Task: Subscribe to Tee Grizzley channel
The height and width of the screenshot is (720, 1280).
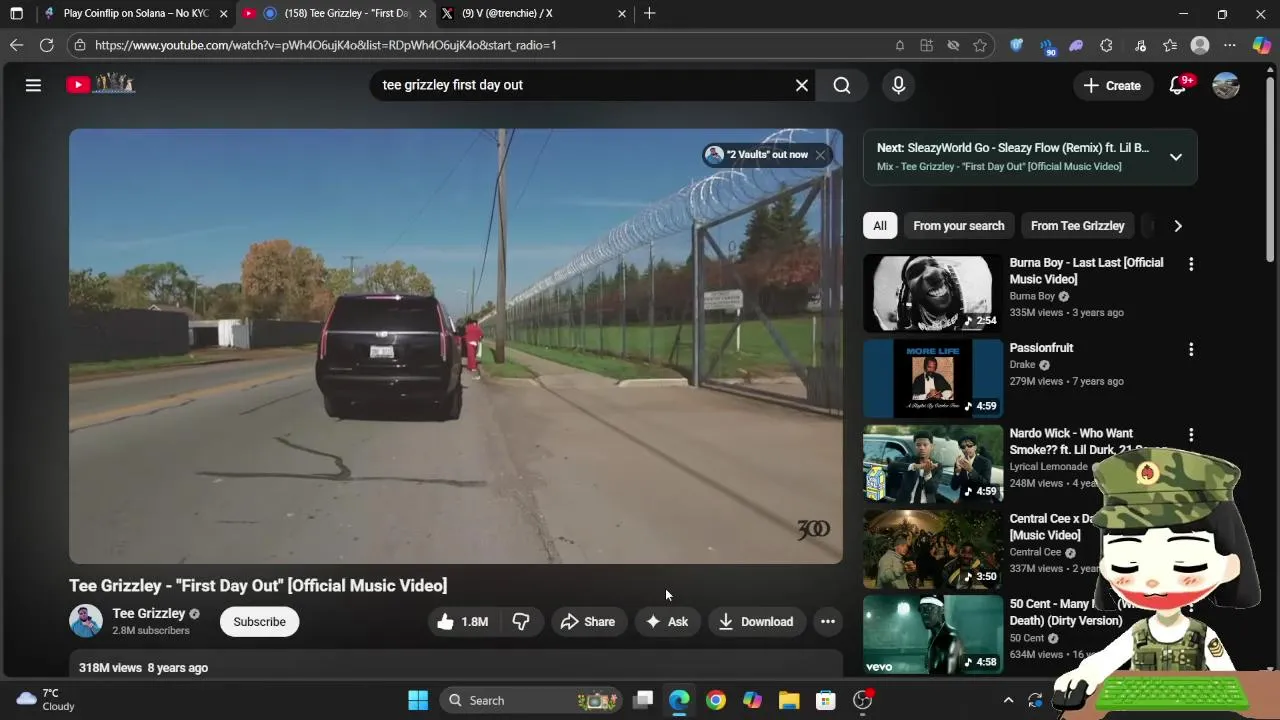Action: pyautogui.click(x=259, y=622)
